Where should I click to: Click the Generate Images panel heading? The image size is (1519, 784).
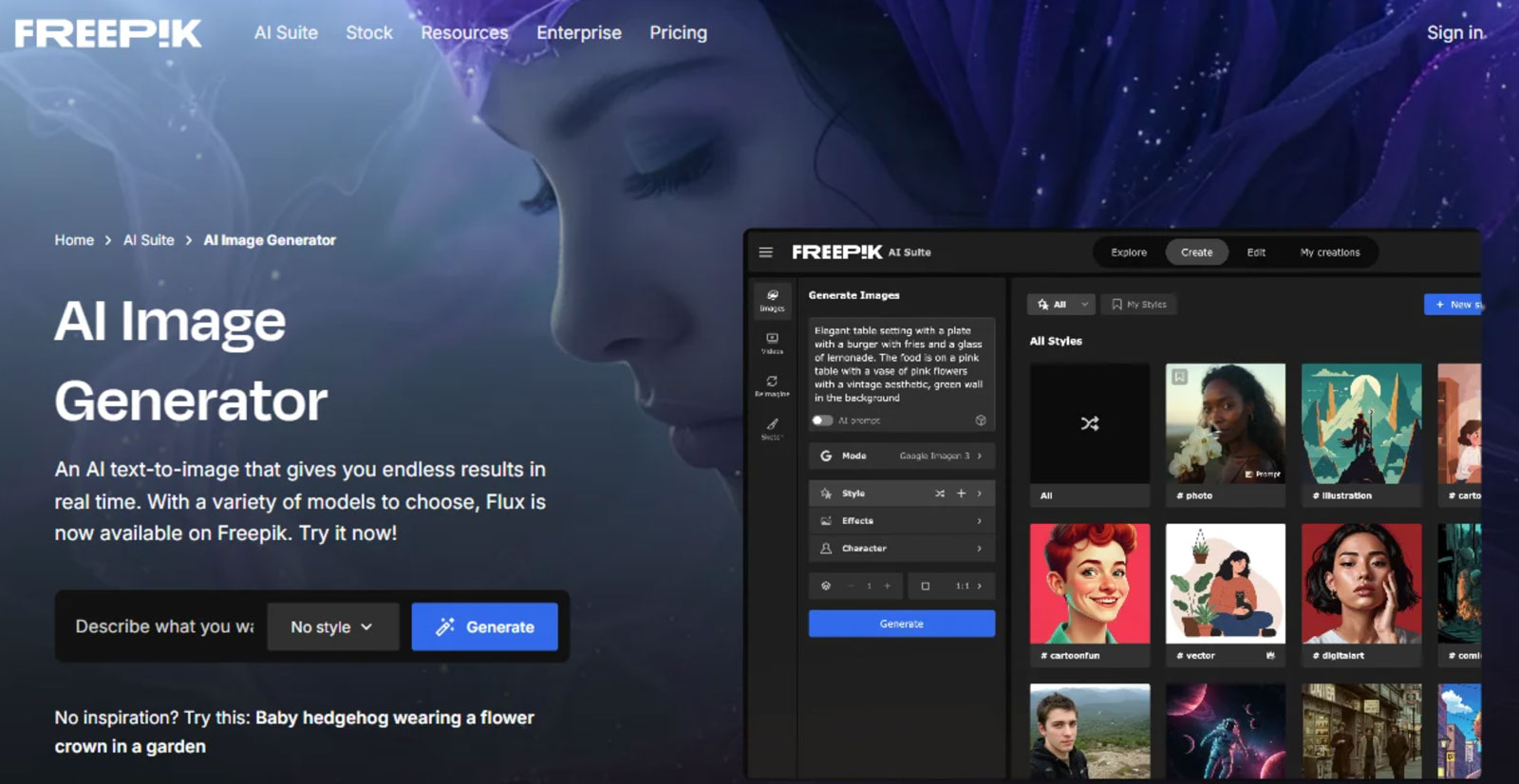(x=853, y=295)
